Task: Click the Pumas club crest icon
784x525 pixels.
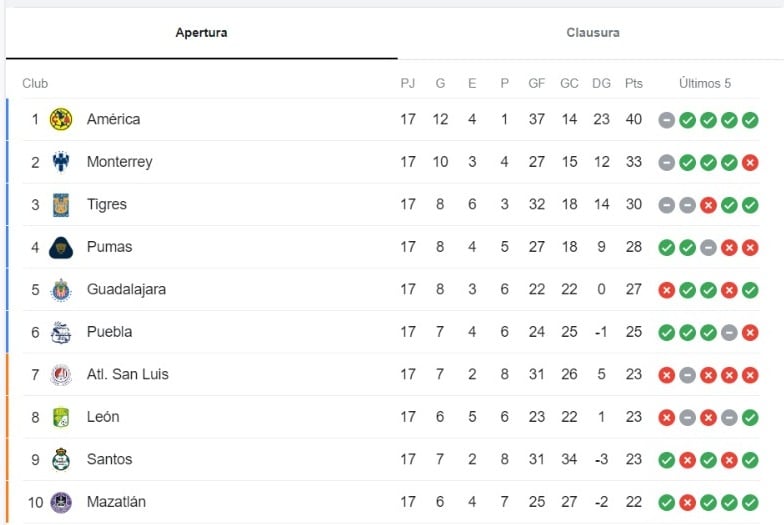Action: [61, 247]
